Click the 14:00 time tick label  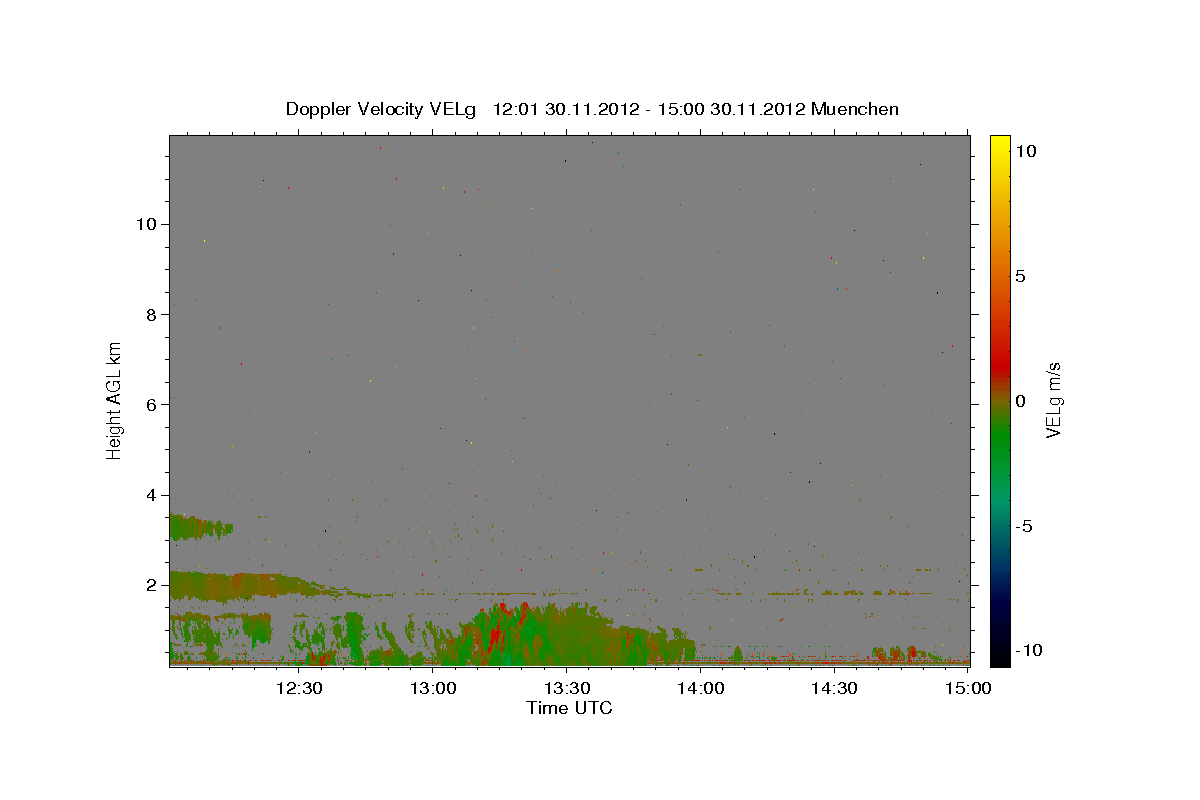point(701,688)
